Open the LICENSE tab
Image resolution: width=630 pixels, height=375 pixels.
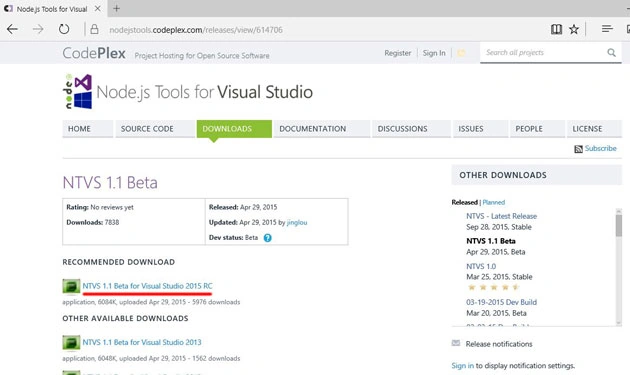pyautogui.click(x=595, y=129)
